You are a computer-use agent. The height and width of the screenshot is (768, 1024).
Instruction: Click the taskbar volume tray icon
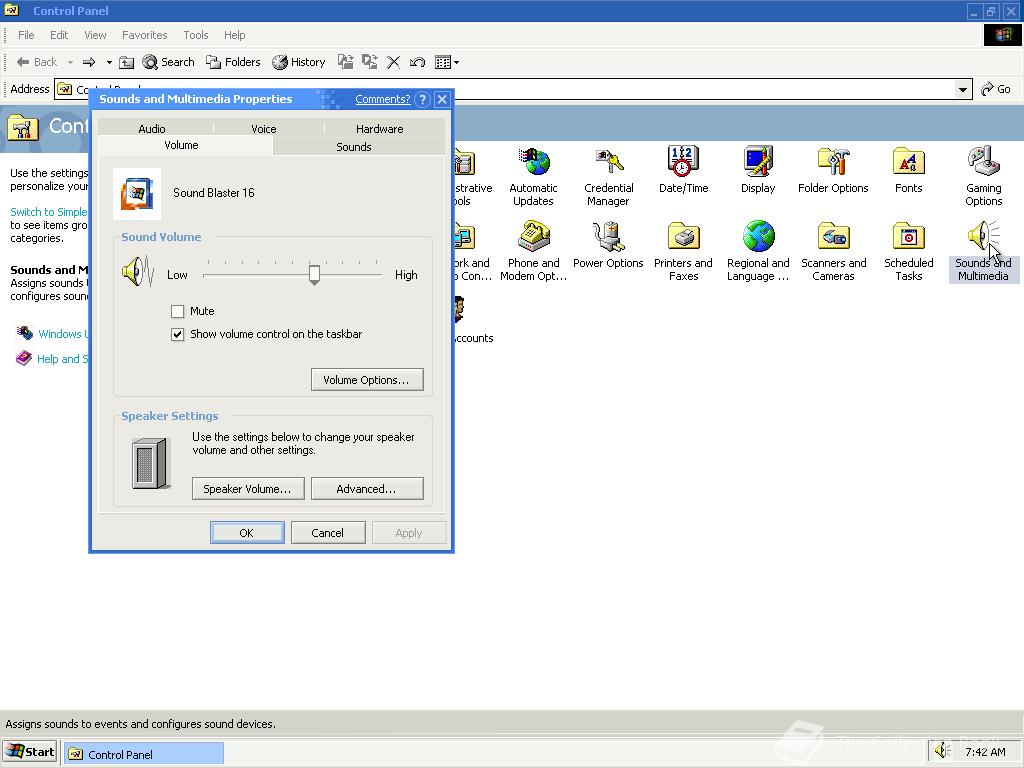tap(942, 751)
